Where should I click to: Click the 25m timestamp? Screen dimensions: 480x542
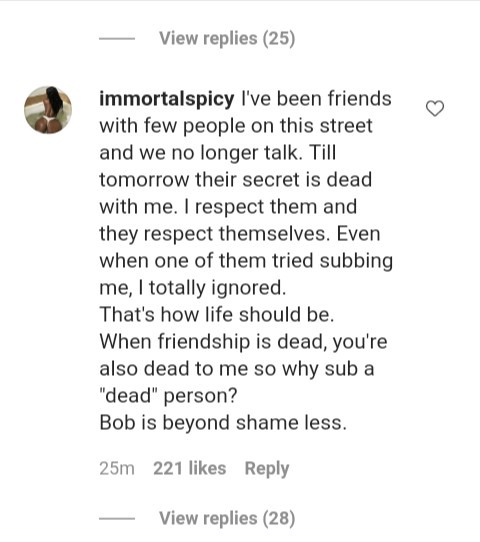[117, 469]
